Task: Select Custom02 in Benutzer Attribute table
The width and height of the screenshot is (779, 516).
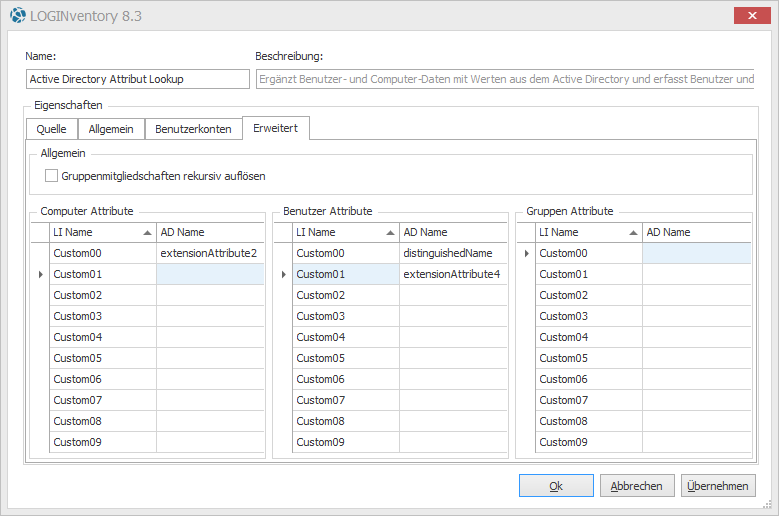Action: (346, 295)
